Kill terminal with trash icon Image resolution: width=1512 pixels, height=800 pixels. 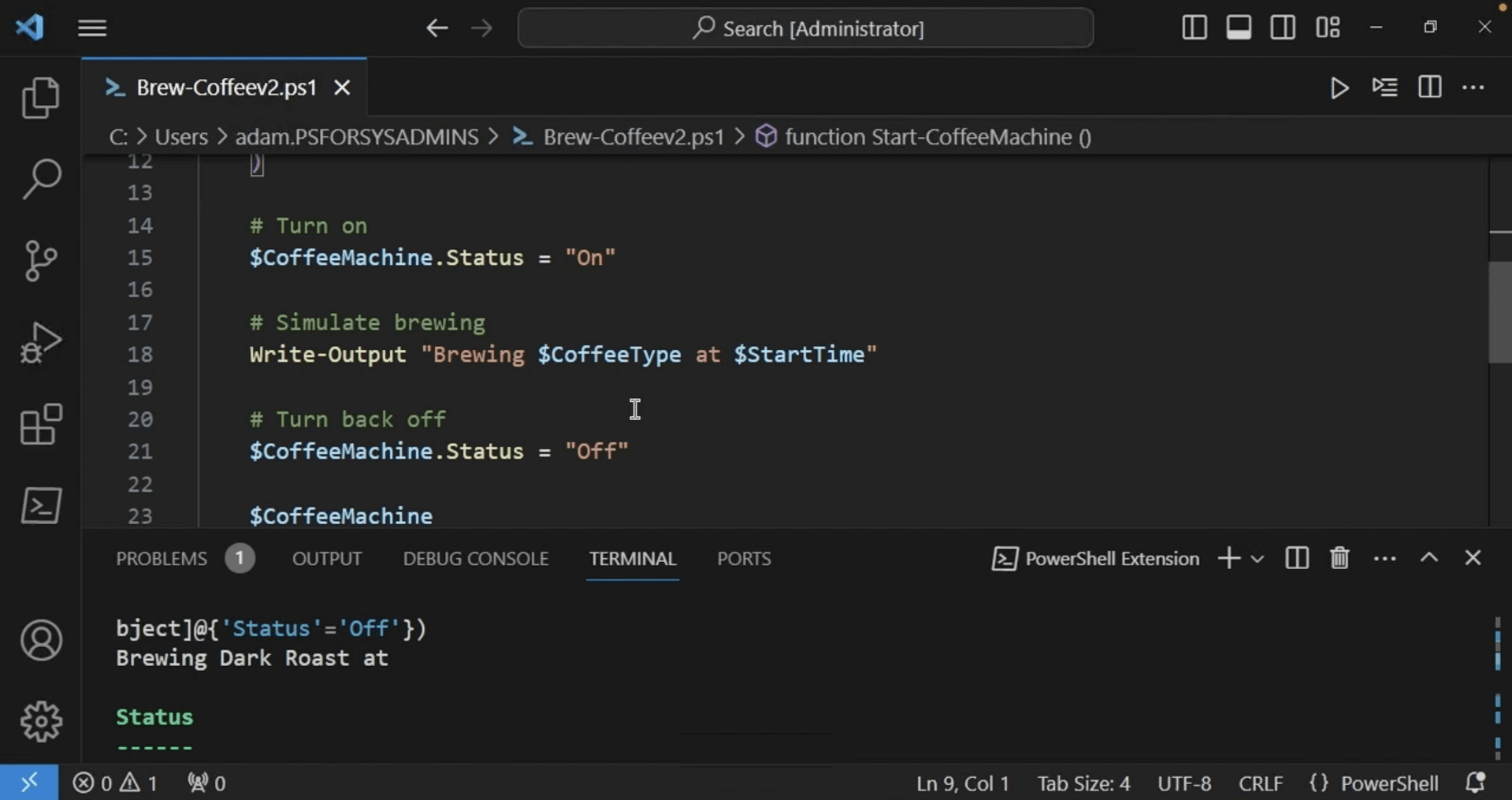1339,558
